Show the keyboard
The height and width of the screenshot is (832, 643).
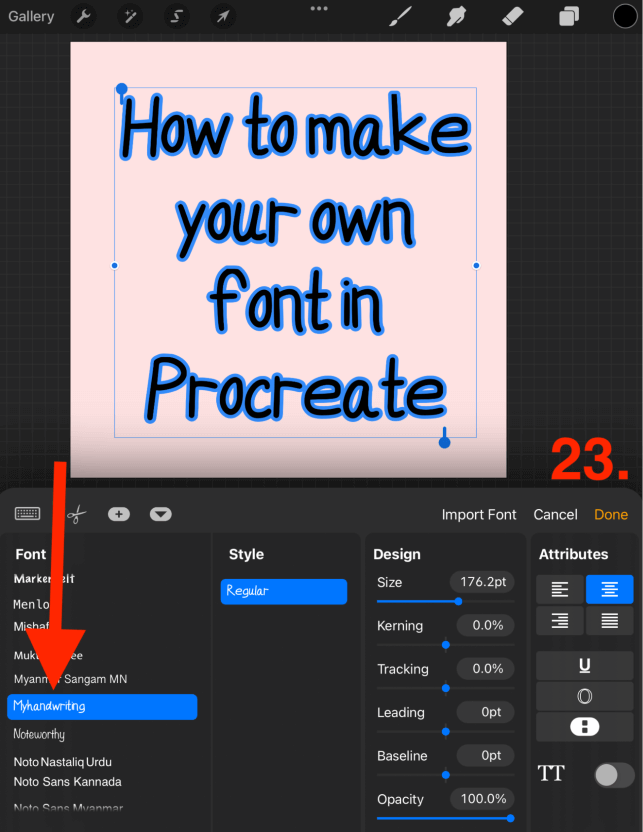pos(27,514)
